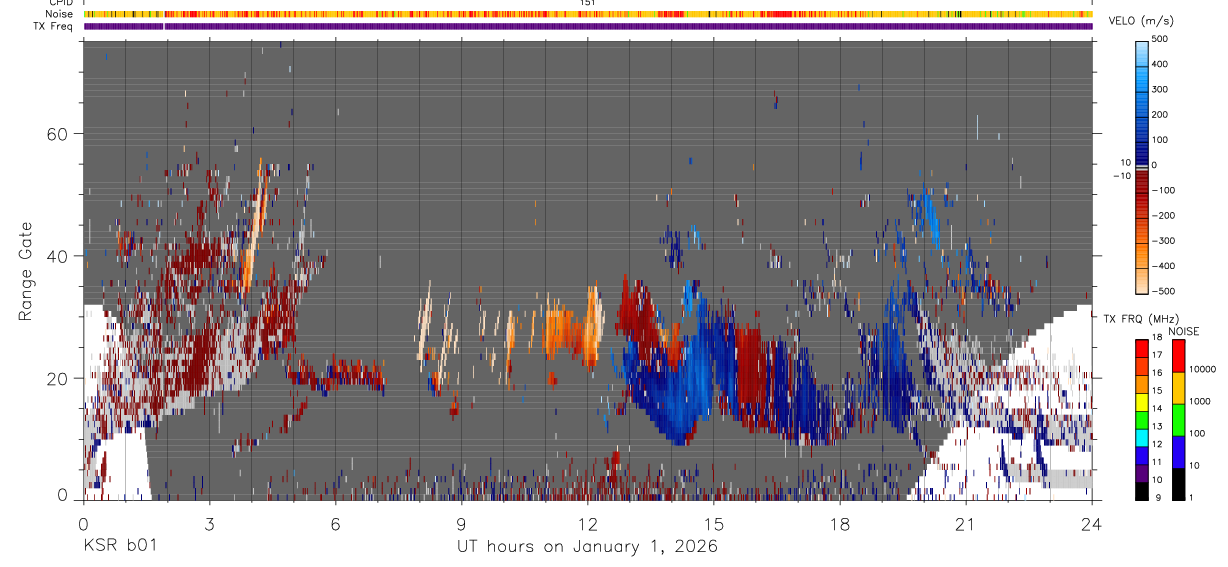Click the '11' label on the TX FRQ scale

coord(1158,464)
